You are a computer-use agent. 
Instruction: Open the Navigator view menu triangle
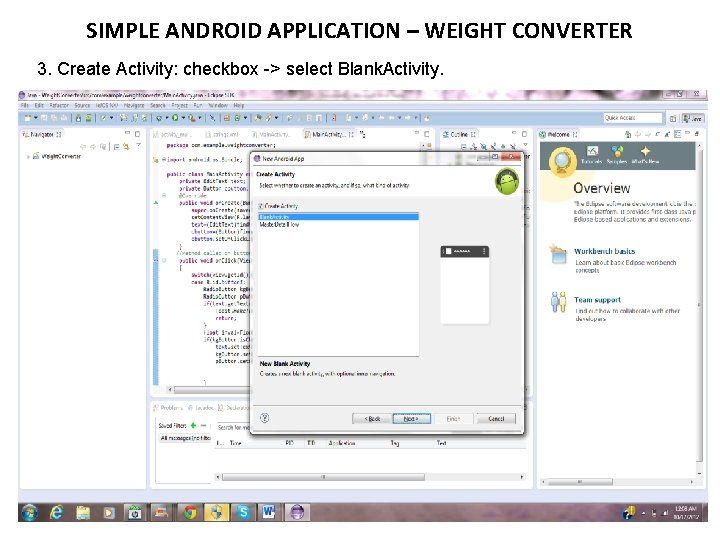tap(138, 146)
